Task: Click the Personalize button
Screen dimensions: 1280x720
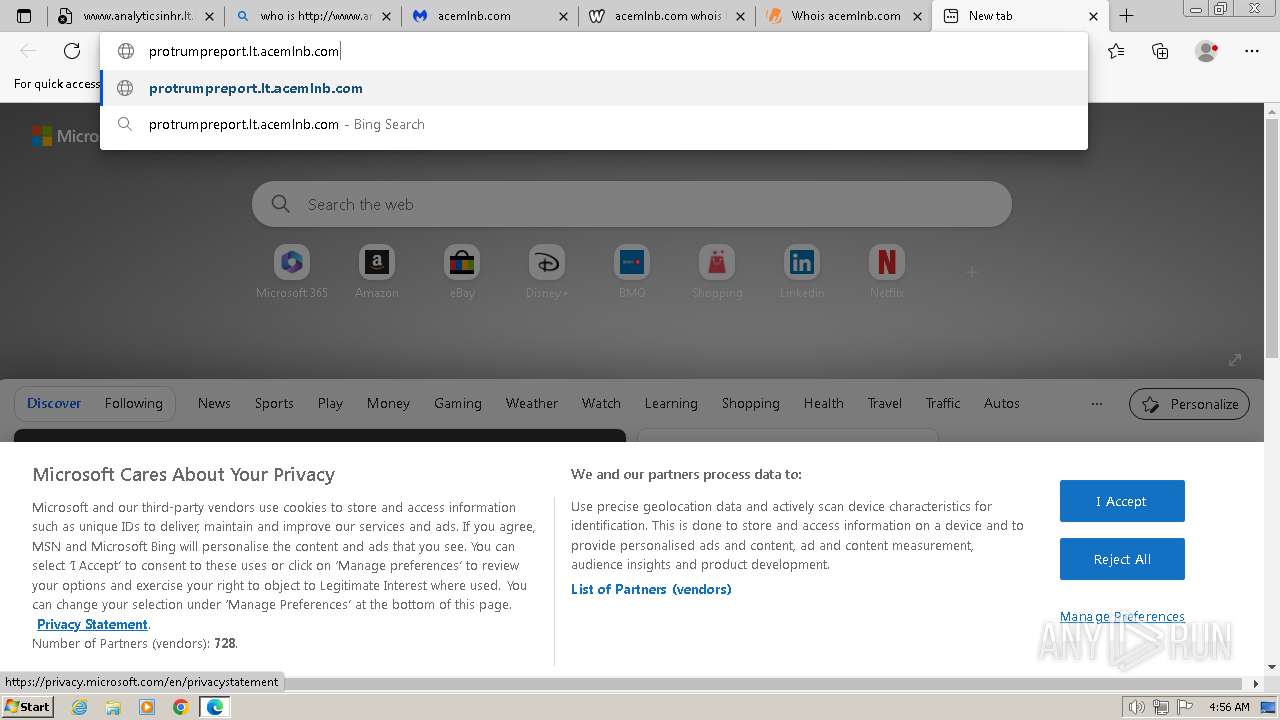Action: pos(1189,404)
